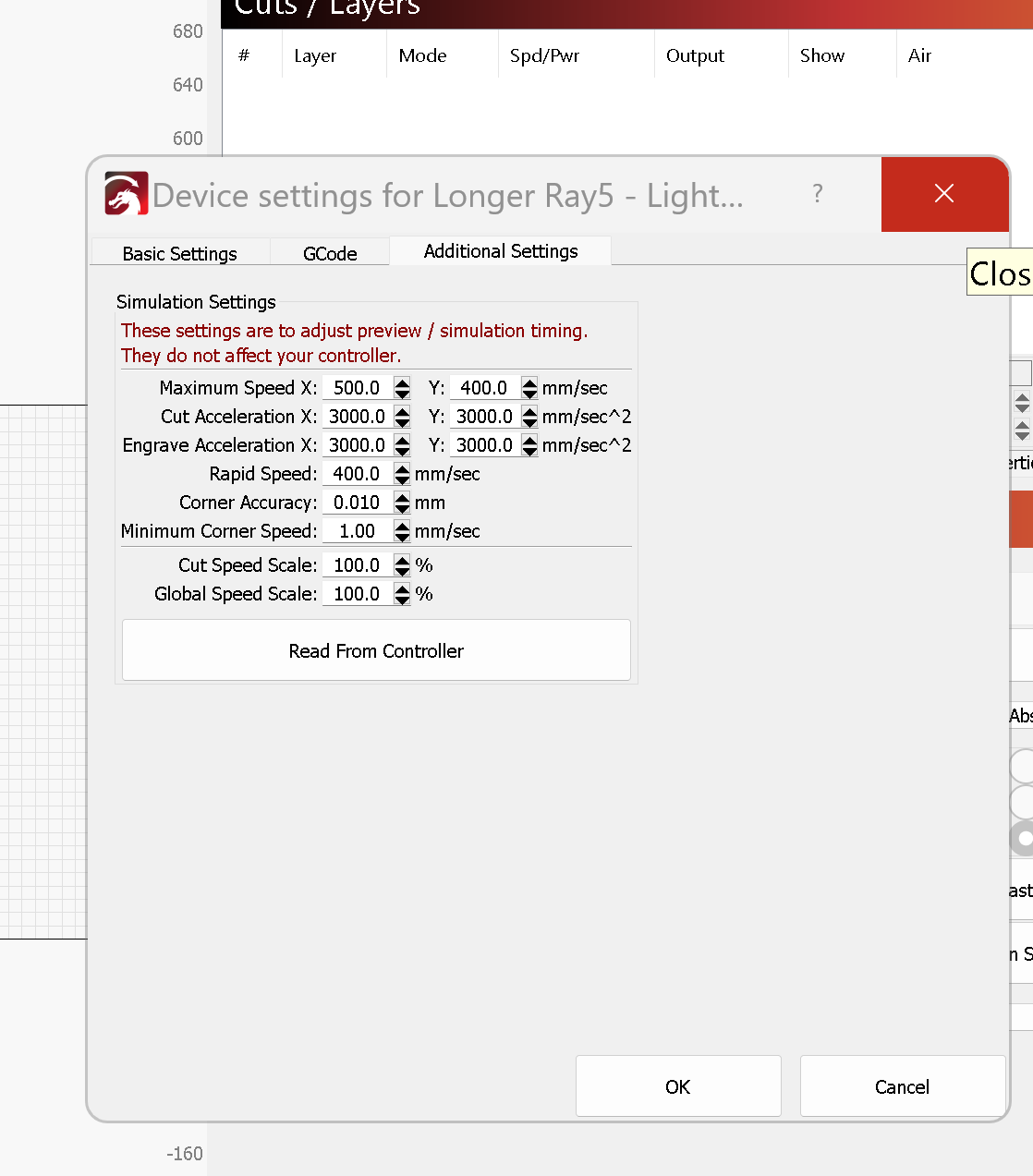Click the Air column header
This screenshot has height=1176, width=1033.
[x=965, y=55]
